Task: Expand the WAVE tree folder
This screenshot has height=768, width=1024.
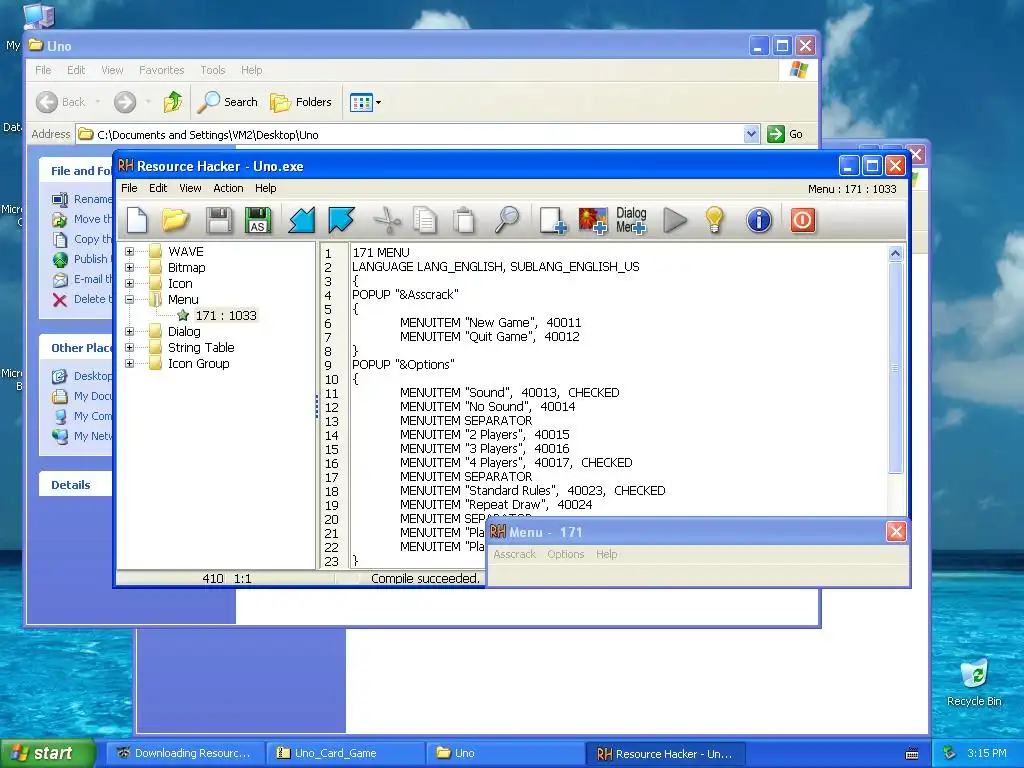Action: coord(129,251)
